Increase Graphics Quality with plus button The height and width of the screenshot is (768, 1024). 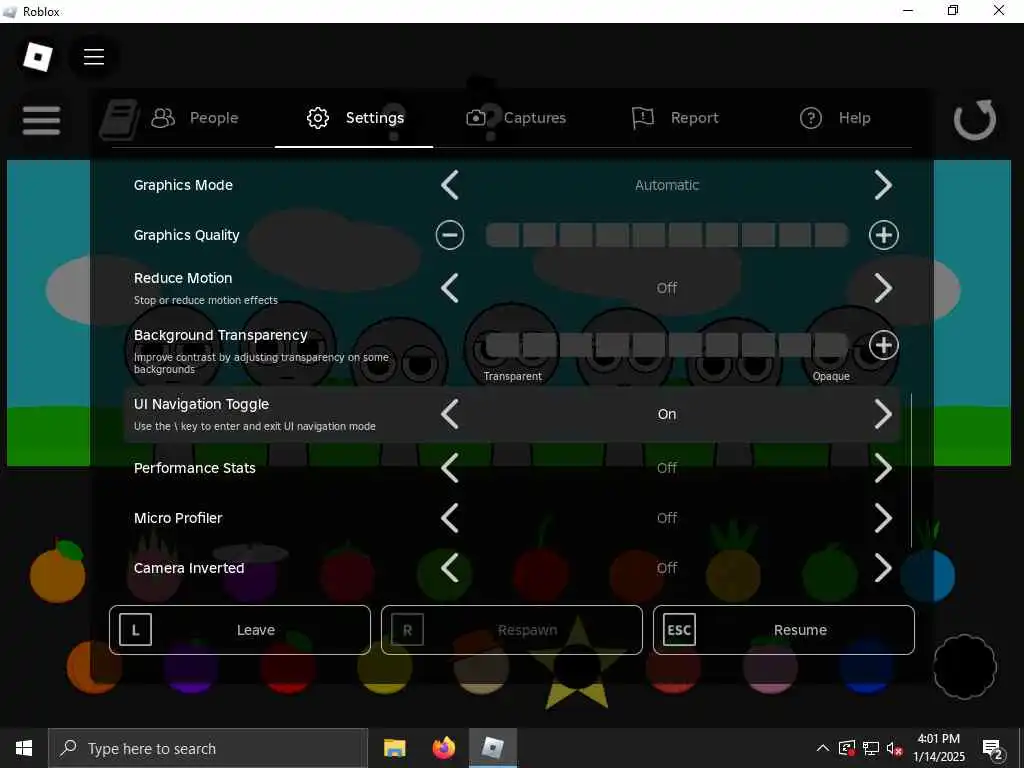click(884, 235)
